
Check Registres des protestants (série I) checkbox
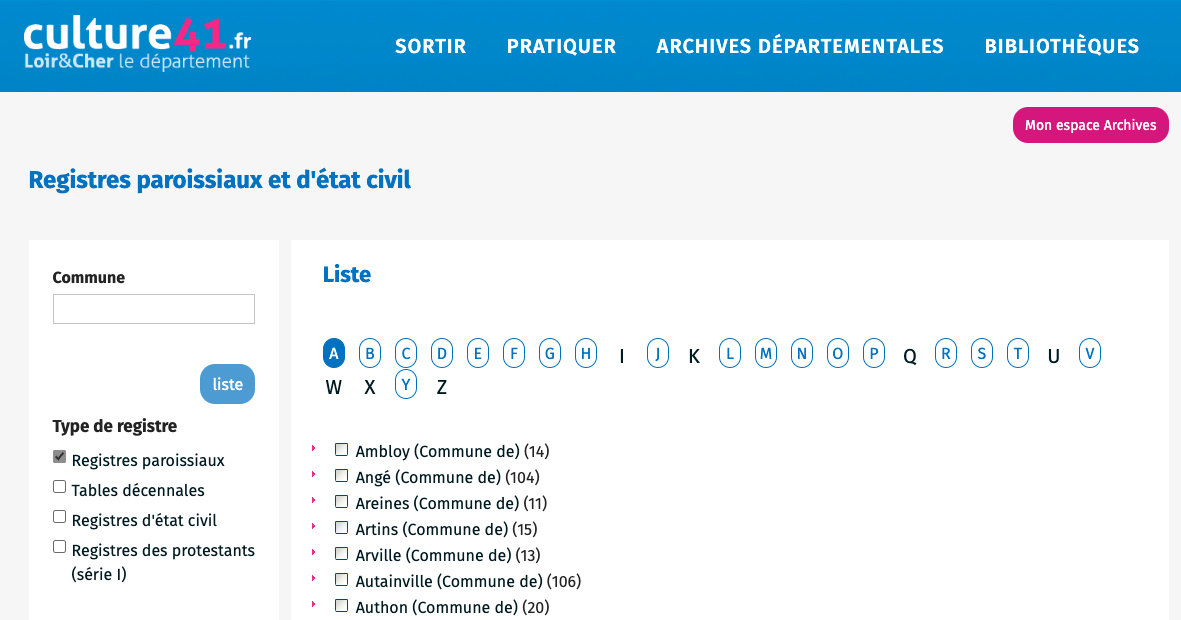pos(60,548)
